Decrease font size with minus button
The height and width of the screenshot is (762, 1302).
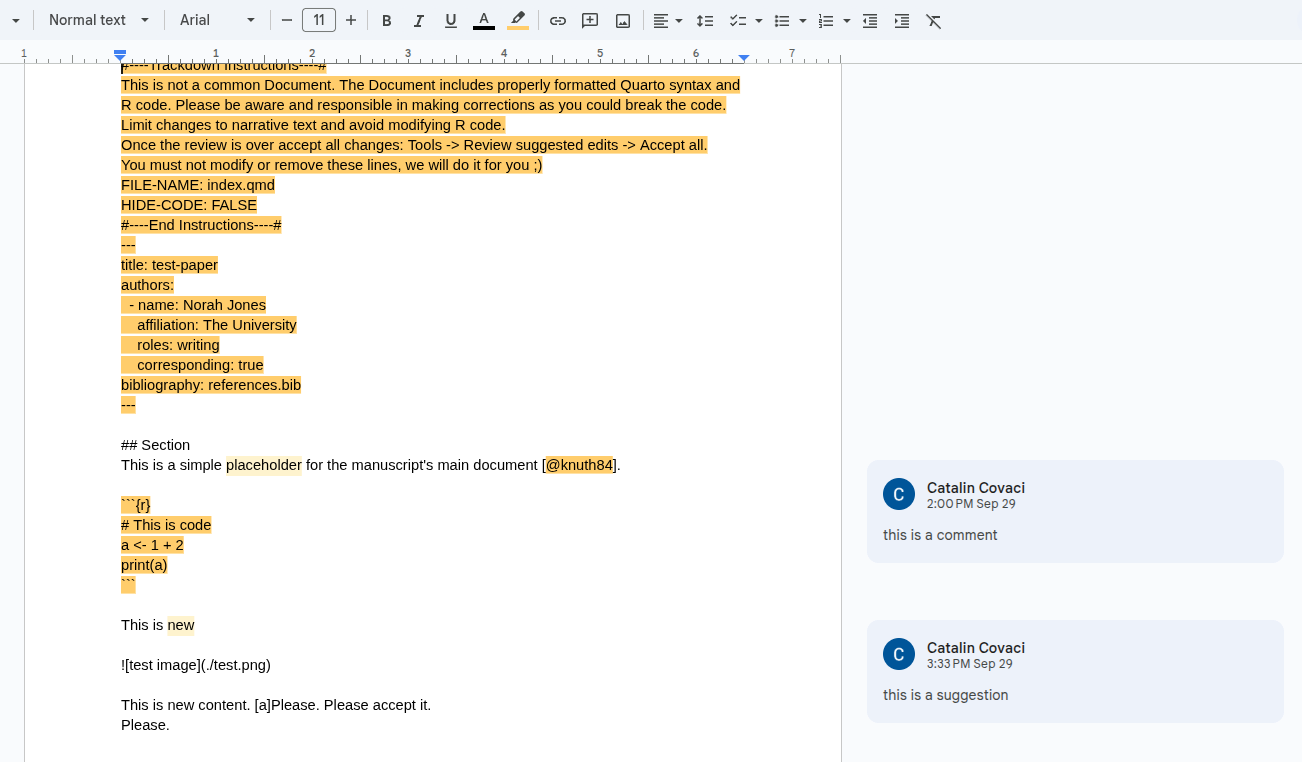tap(287, 20)
